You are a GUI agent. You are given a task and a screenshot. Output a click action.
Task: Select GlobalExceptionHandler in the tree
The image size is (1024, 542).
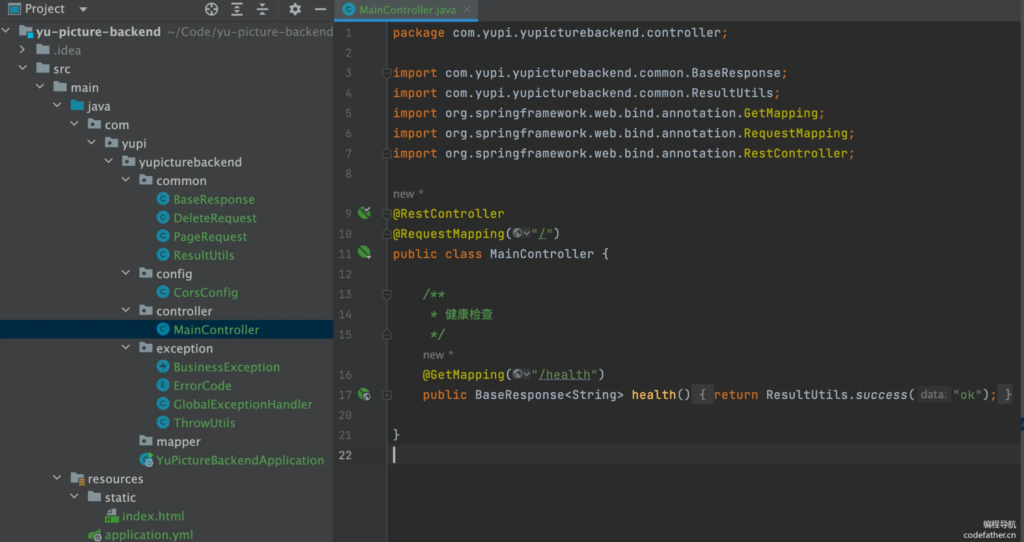242,404
